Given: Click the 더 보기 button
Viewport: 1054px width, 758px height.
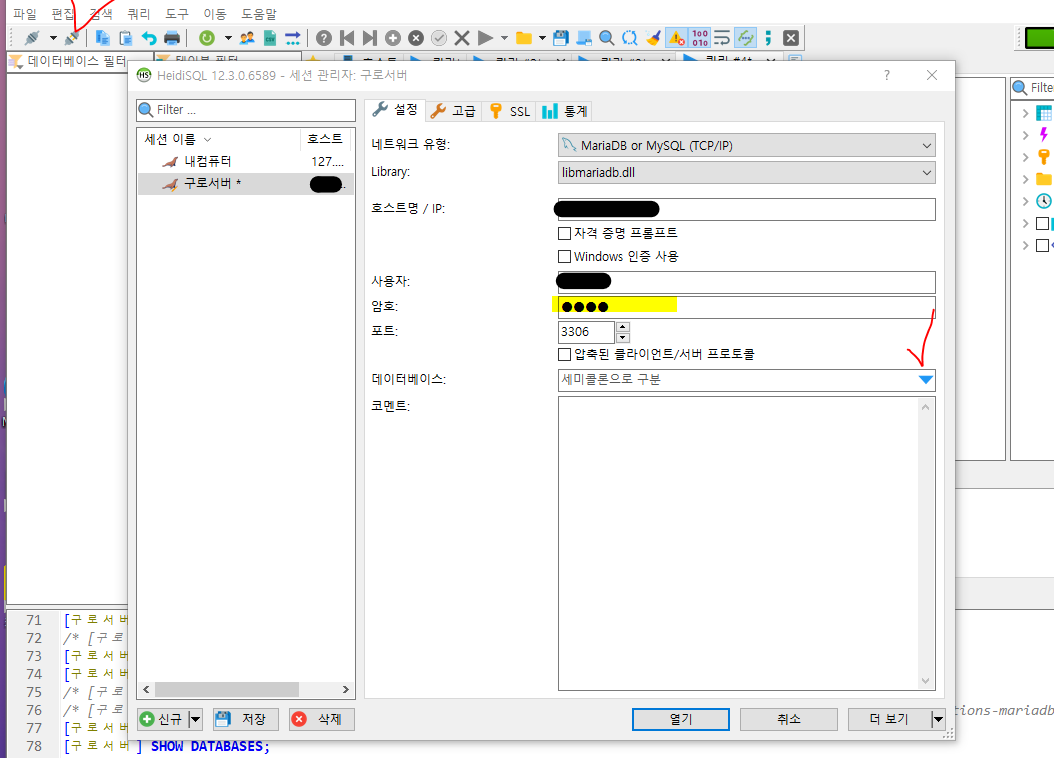Looking at the screenshot, I should coord(889,719).
